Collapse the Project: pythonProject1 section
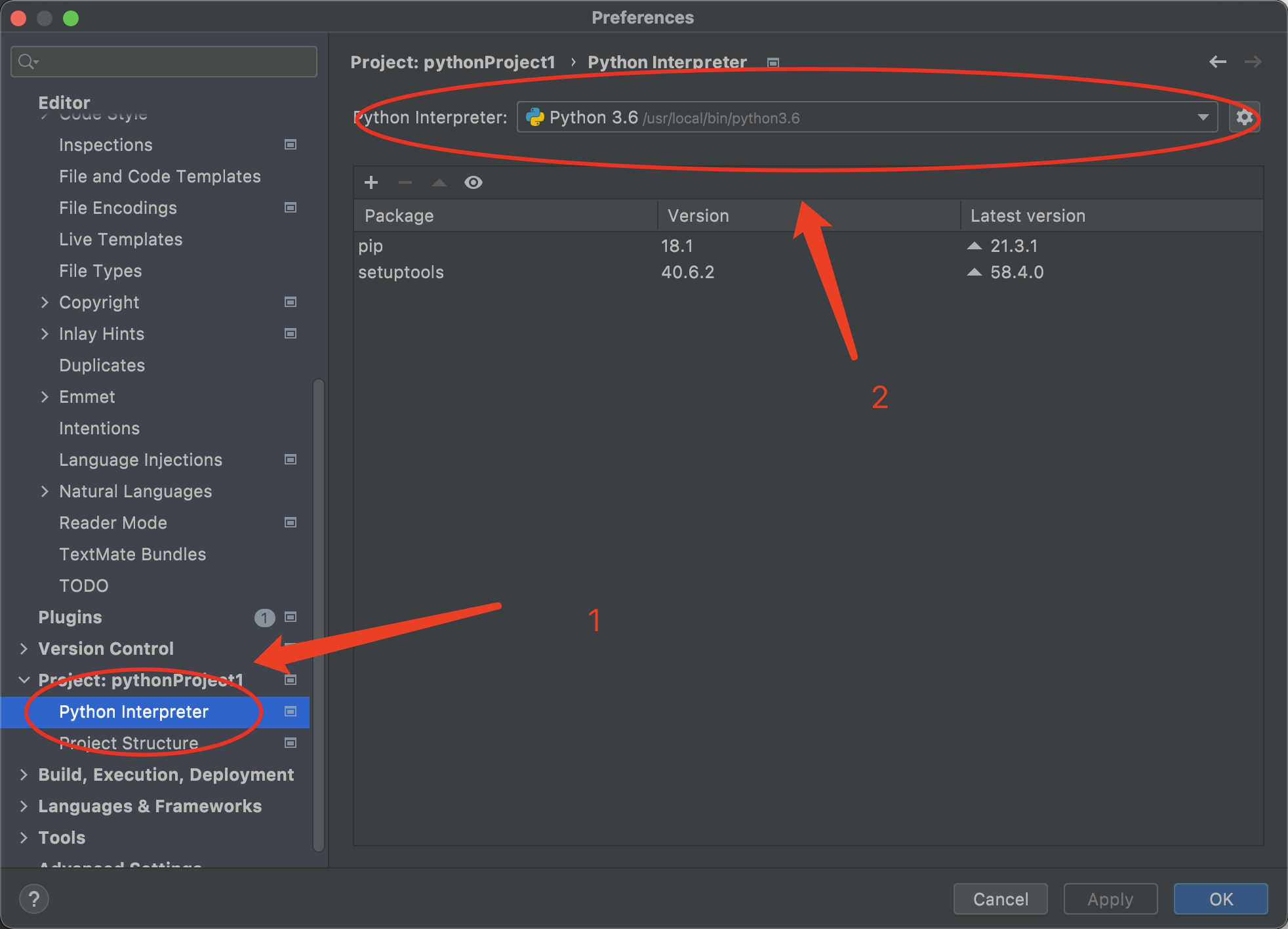The image size is (1288, 929). [x=24, y=680]
